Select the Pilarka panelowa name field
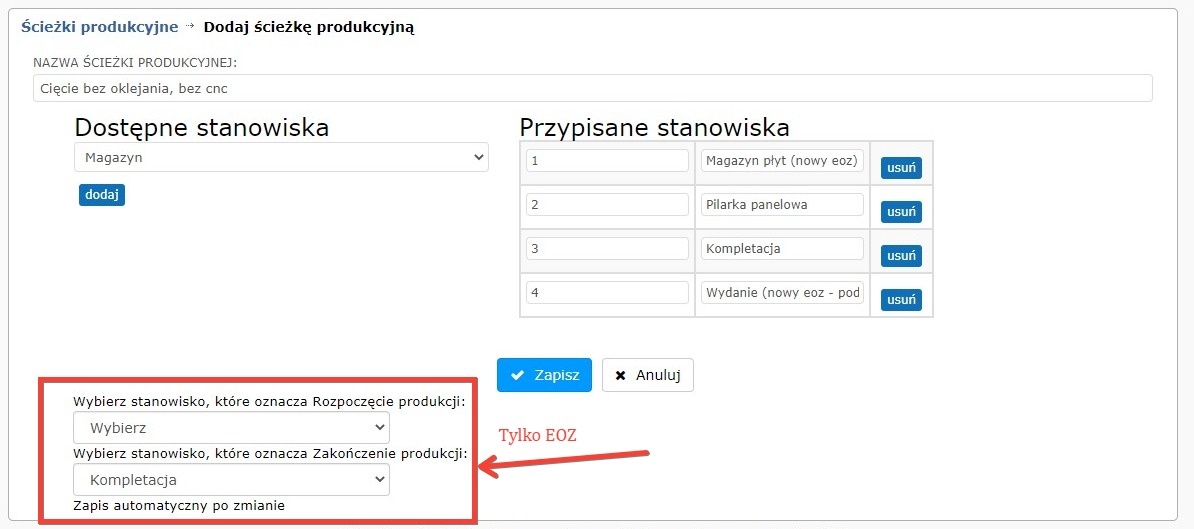This screenshot has height=529, width=1194. pos(782,205)
